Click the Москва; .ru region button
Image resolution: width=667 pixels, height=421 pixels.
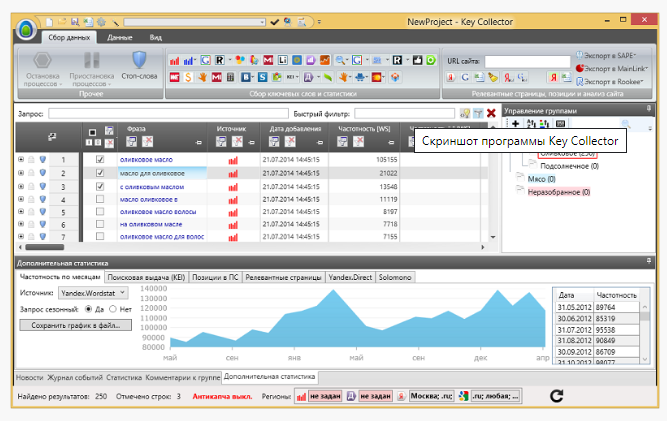[x=431, y=396]
